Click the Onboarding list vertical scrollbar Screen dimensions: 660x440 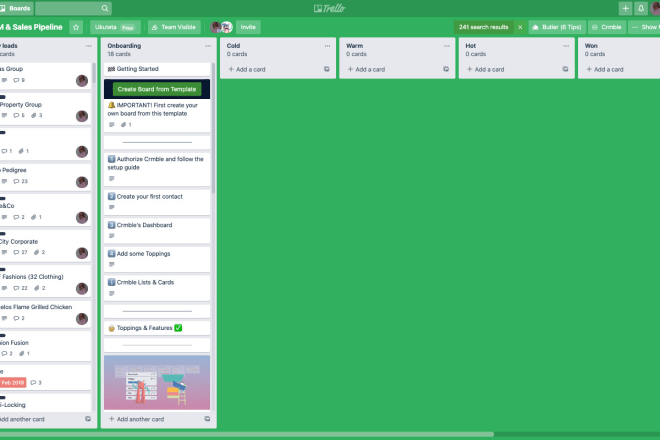pos(213,128)
